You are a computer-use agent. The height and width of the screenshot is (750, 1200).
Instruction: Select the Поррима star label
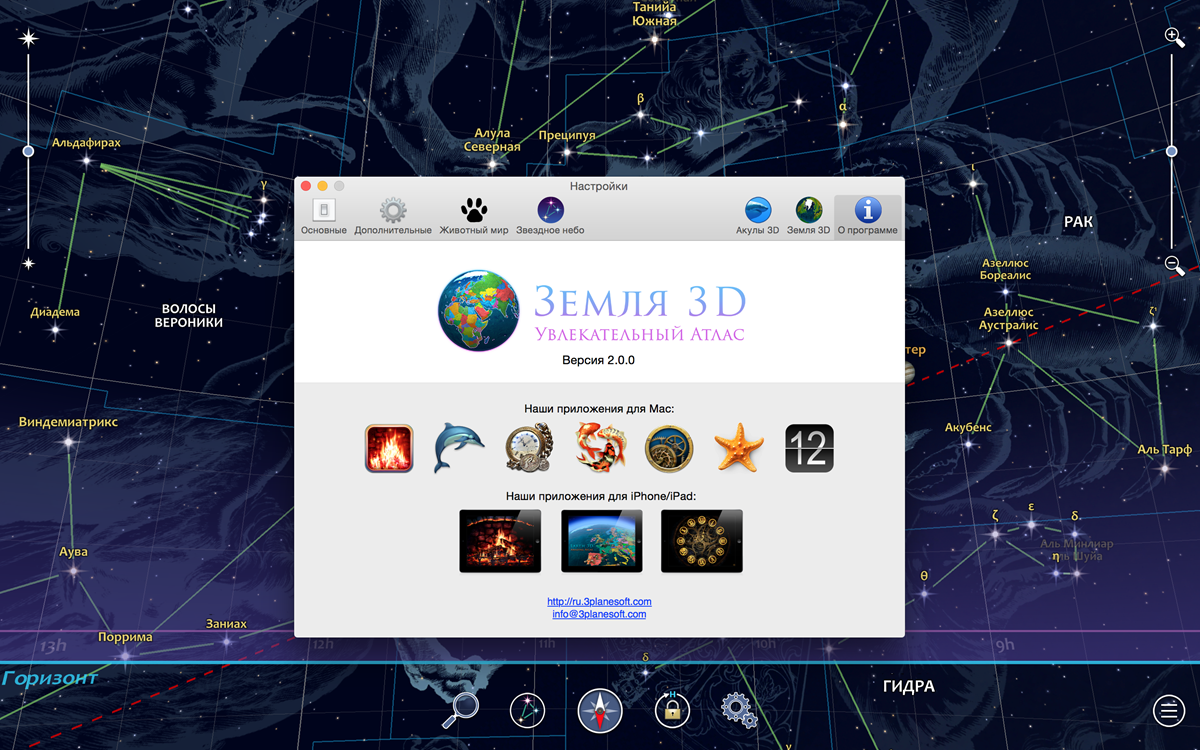[125, 637]
